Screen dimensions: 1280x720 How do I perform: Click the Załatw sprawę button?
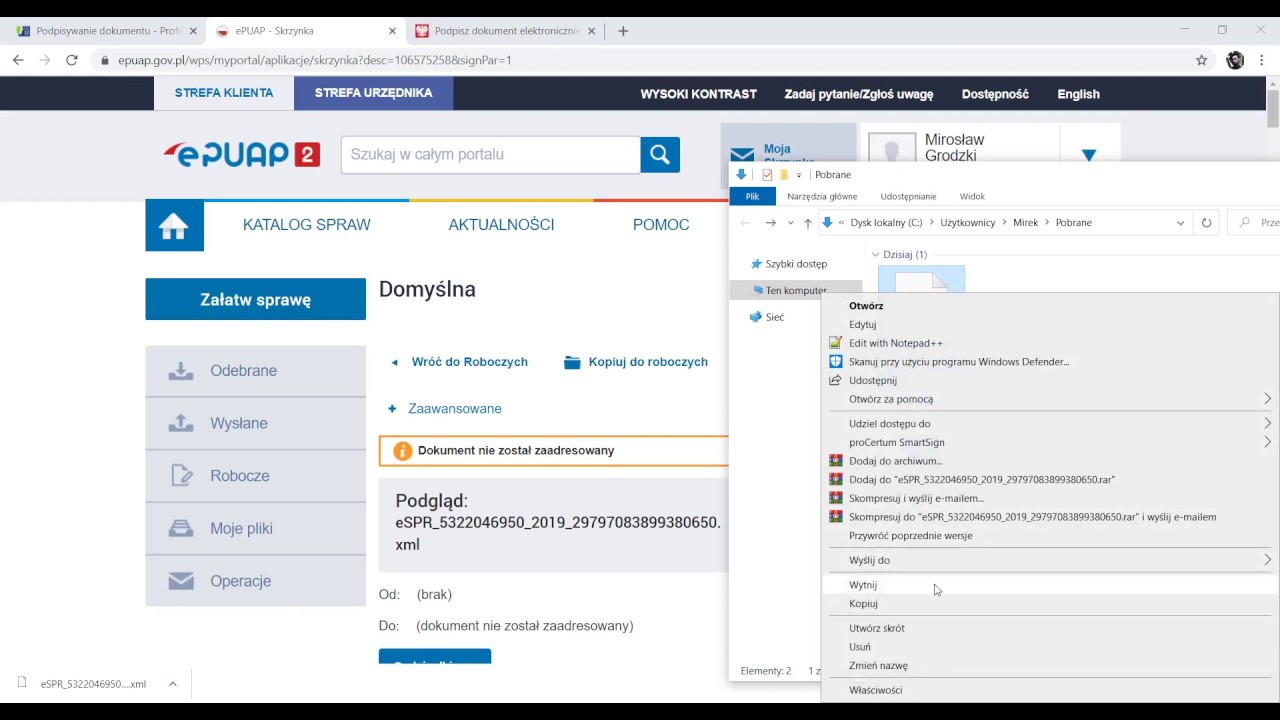[x=256, y=299]
